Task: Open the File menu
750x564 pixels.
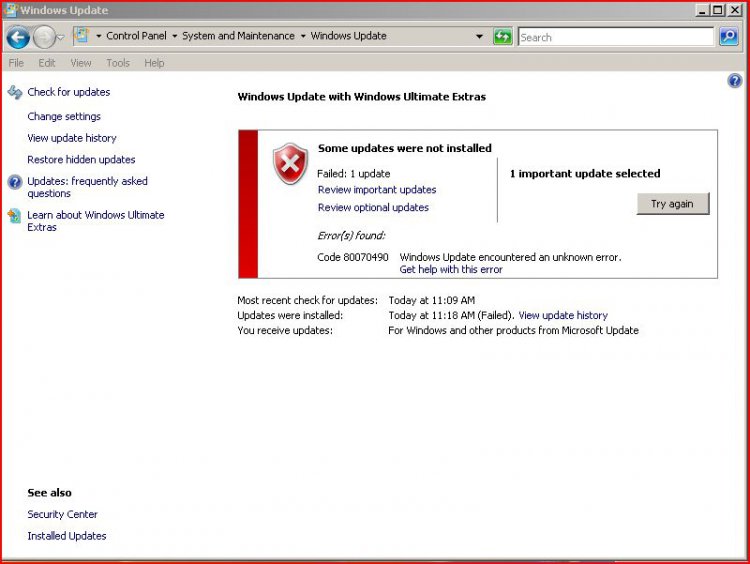Action: [16, 63]
